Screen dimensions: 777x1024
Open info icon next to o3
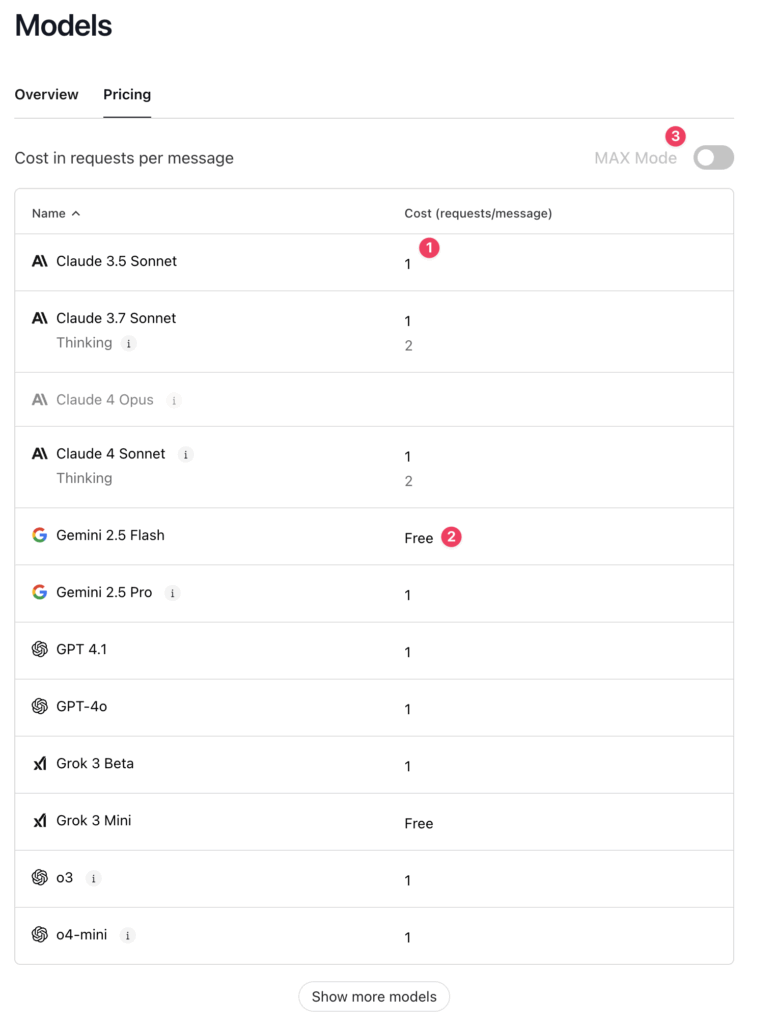pyautogui.click(x=93, y=878)
